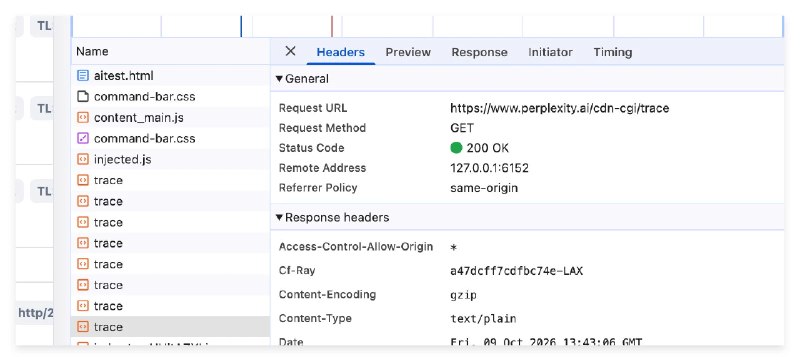Open the Preview tab

(408, 52)
